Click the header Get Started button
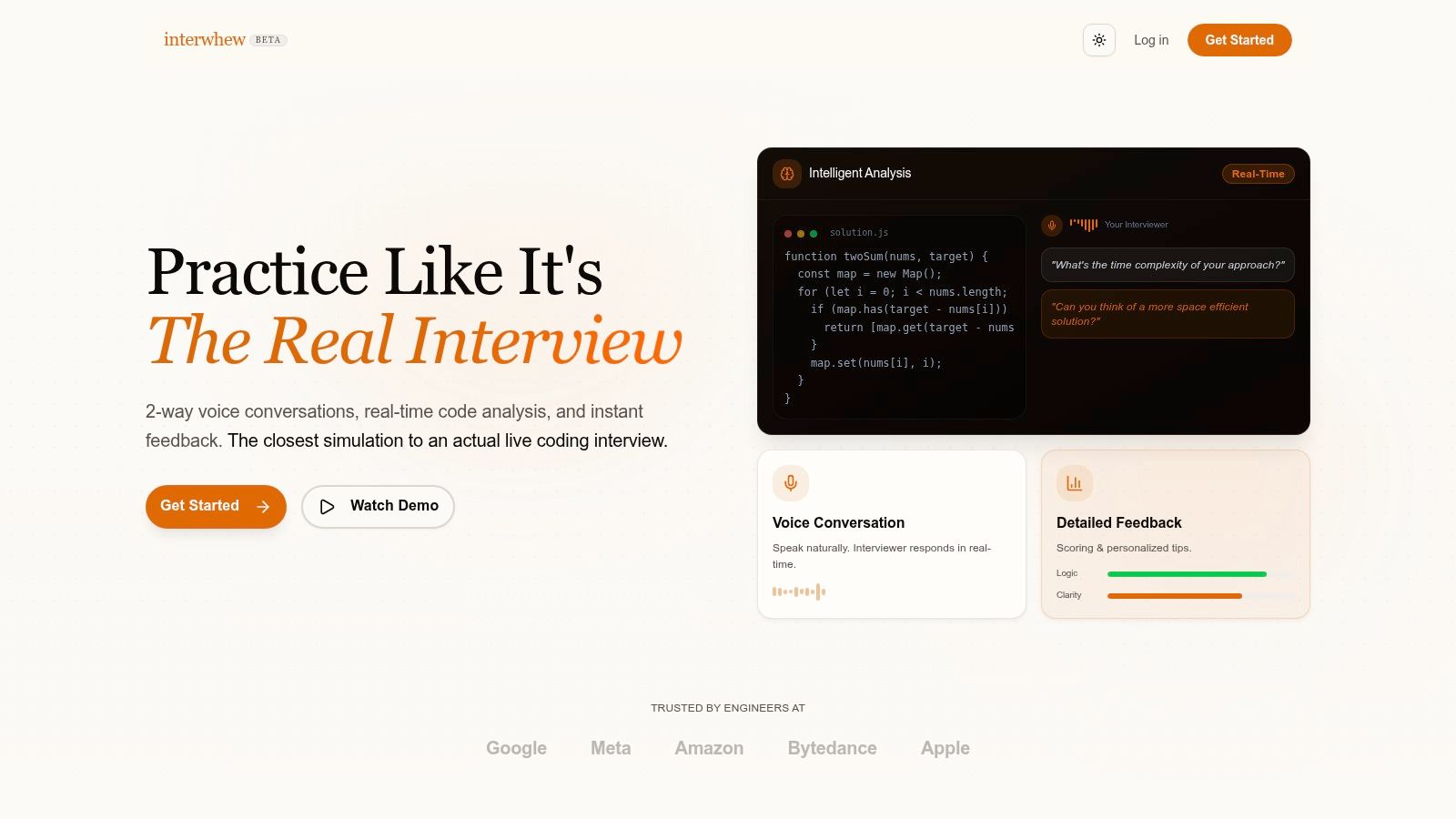 pos(1239,40)
